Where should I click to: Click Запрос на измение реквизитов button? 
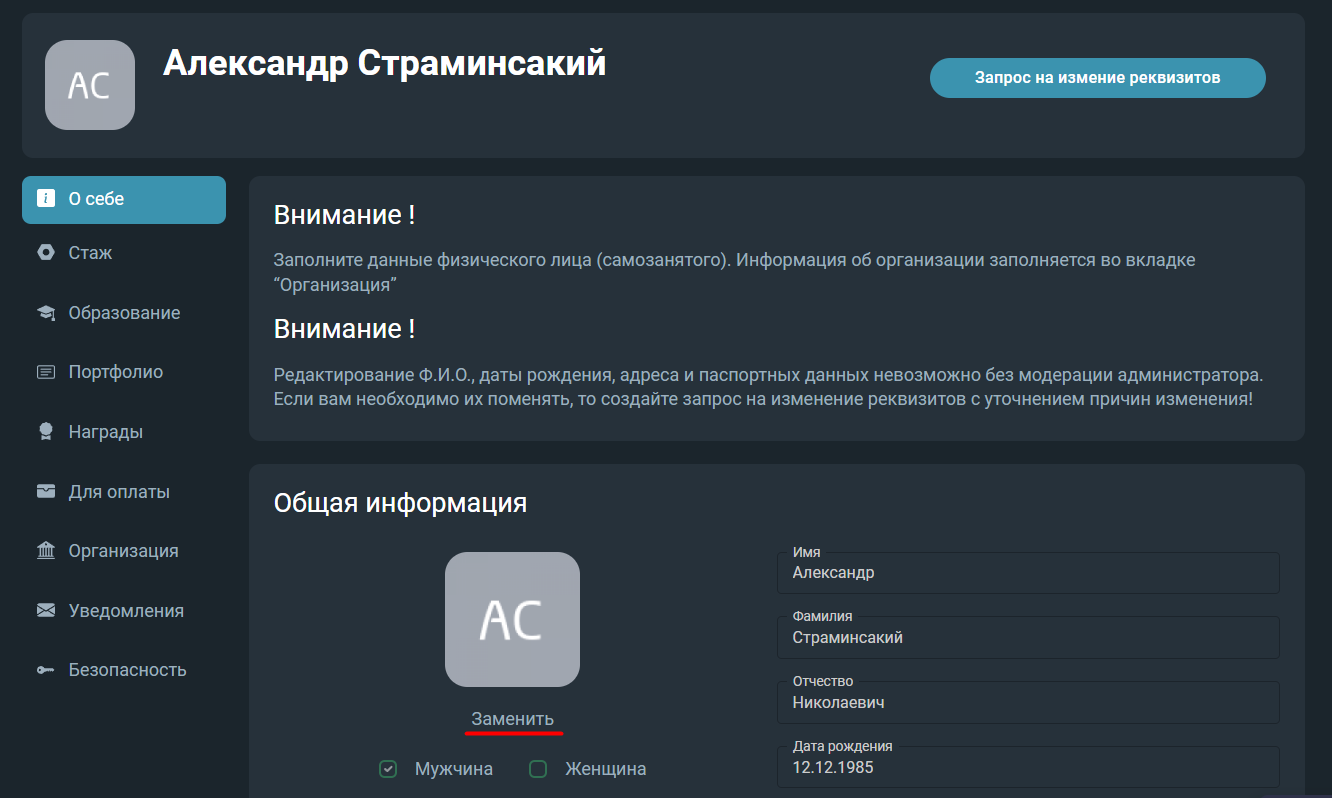pos(1097,78)
